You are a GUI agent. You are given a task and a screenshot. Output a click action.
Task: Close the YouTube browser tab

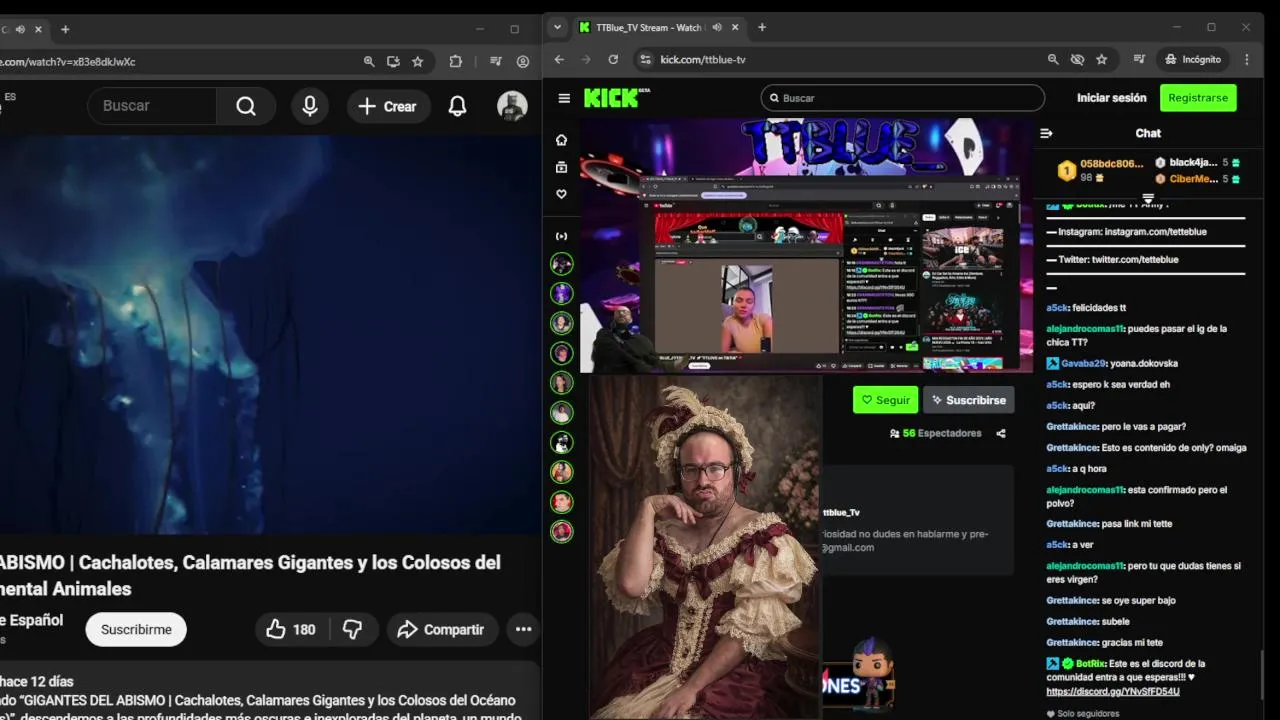click(x=38, y=29)
